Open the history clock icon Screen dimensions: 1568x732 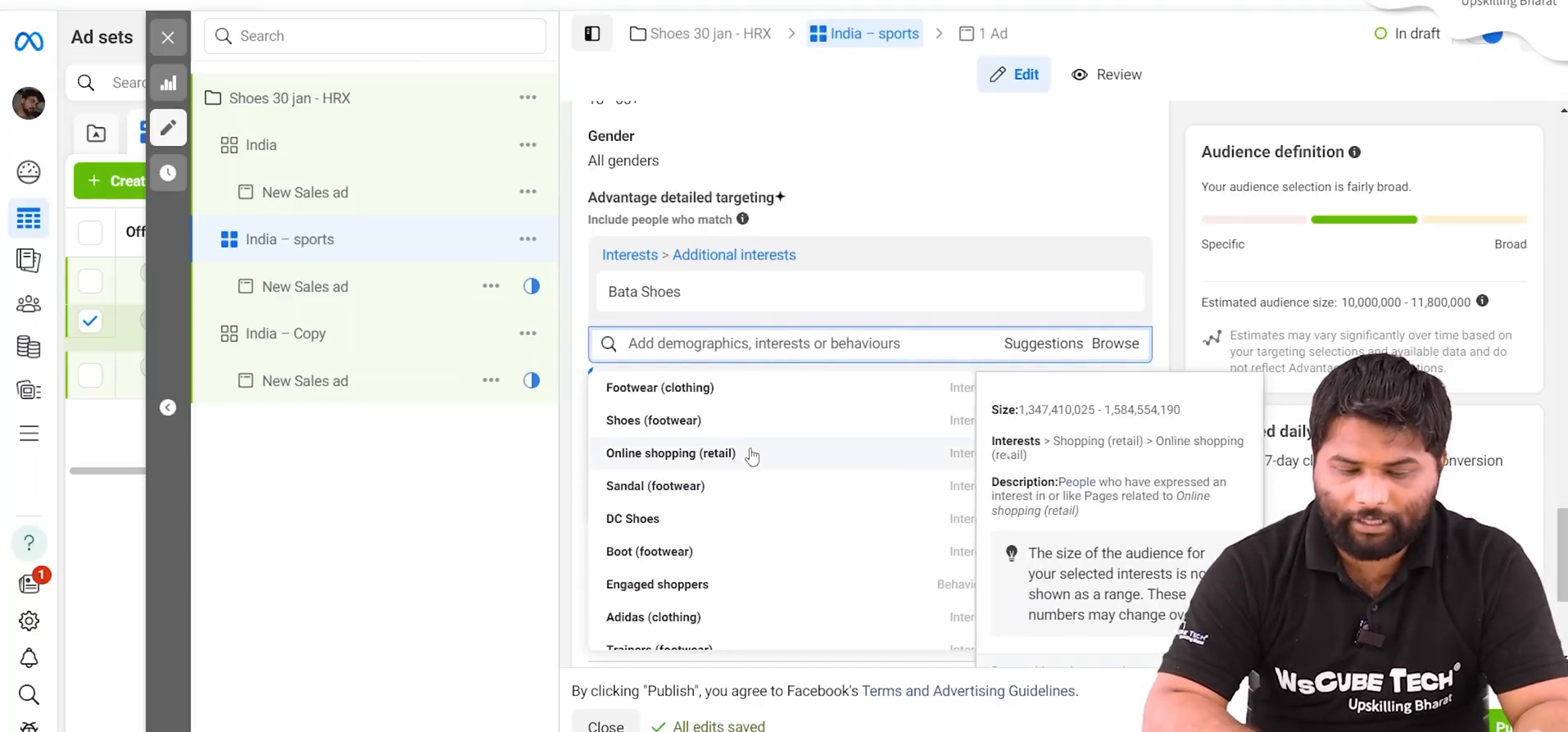pos(168,173)
